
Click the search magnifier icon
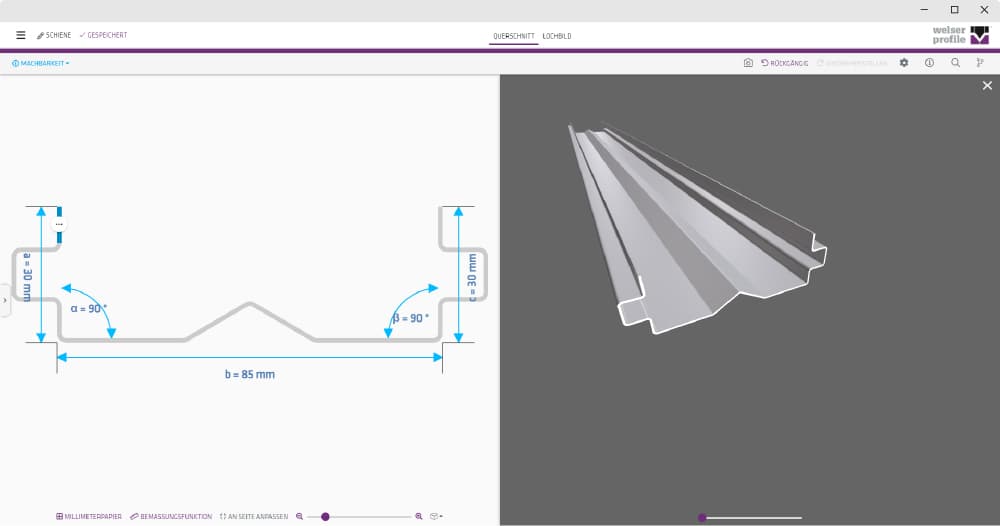click(955, 63)
